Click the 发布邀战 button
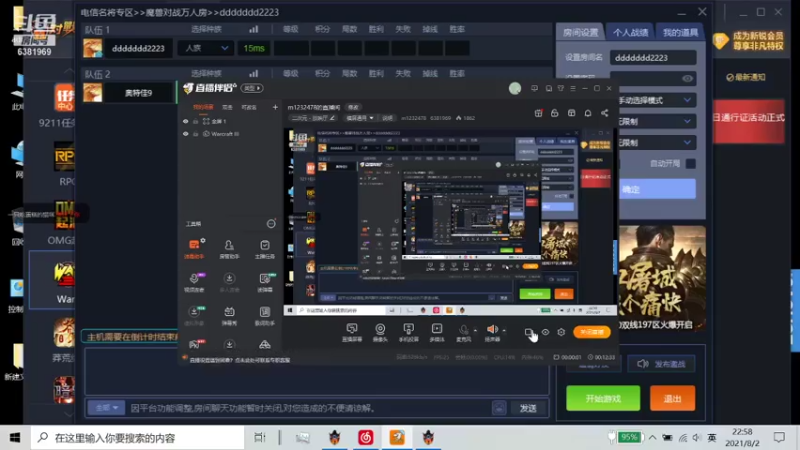800x450 pixels. pyautogui.click(x=661, y=364)
